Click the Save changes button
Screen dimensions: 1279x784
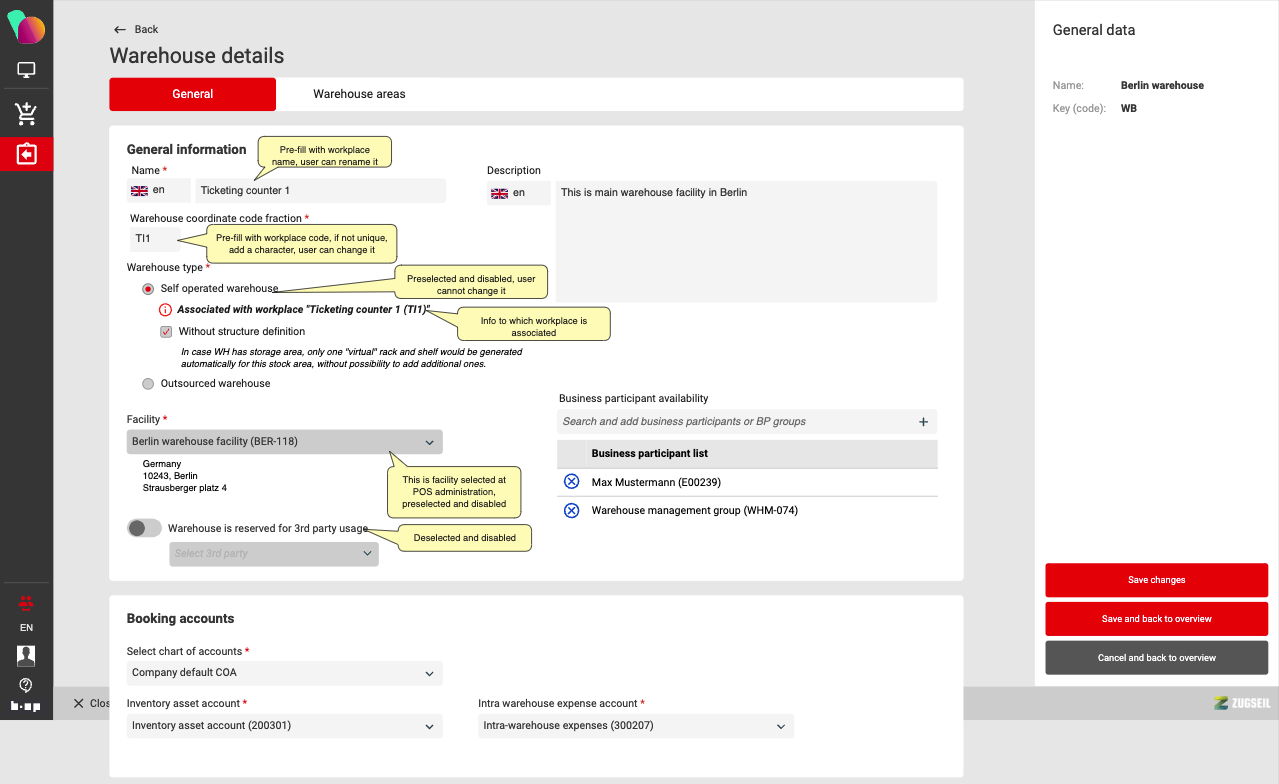coord(1156,580)
